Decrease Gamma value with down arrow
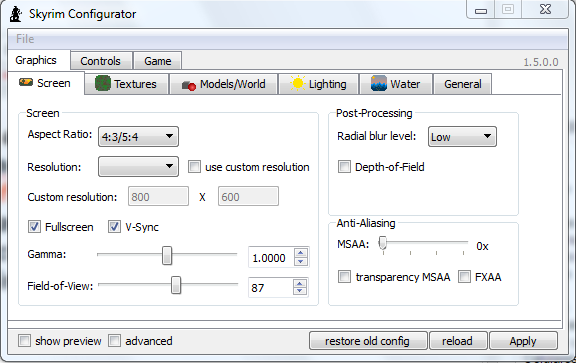Viewport: 576px width, 363px height. point(301,261)
